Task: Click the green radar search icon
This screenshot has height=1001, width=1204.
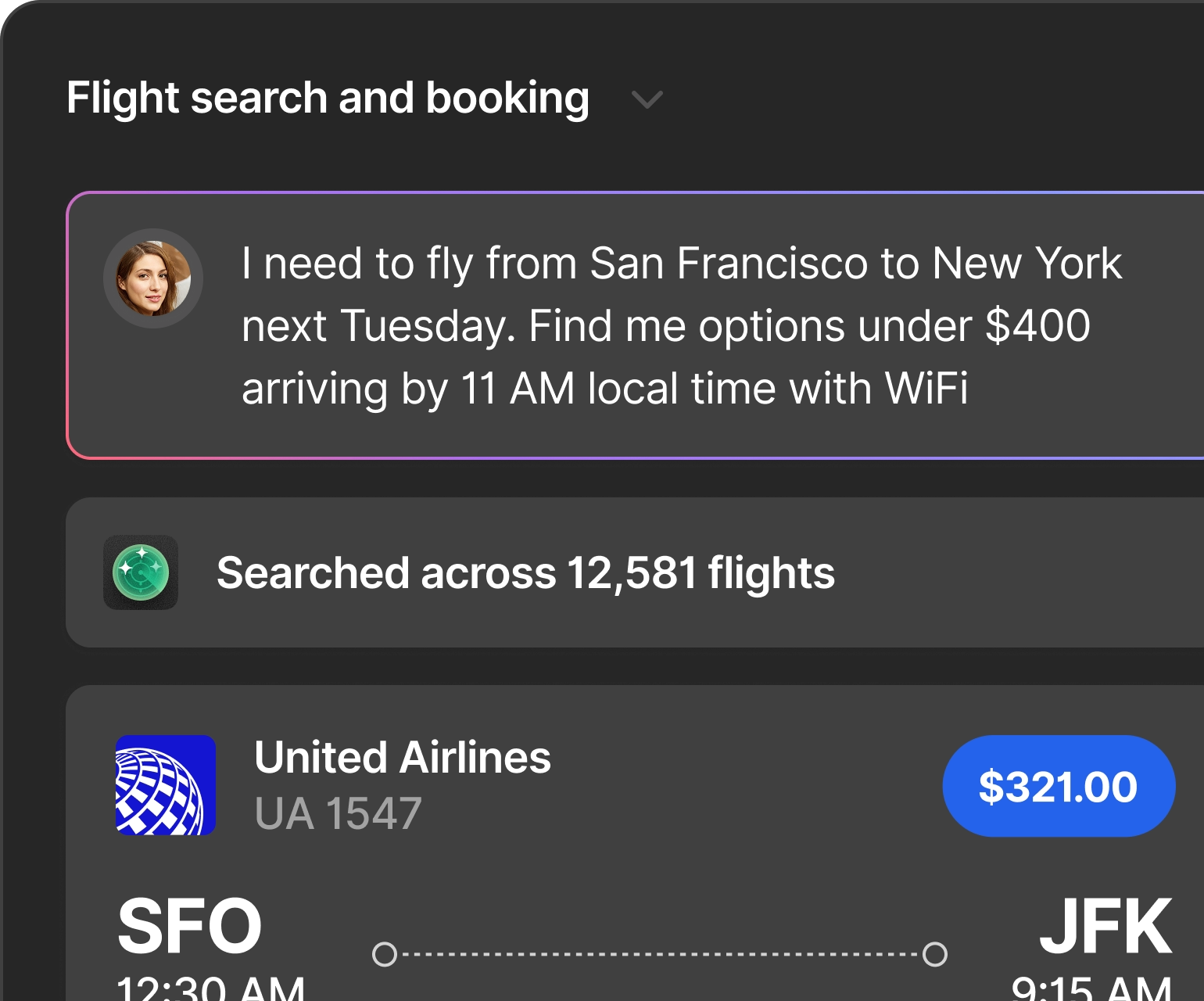Action: click(x=141, y=572)
